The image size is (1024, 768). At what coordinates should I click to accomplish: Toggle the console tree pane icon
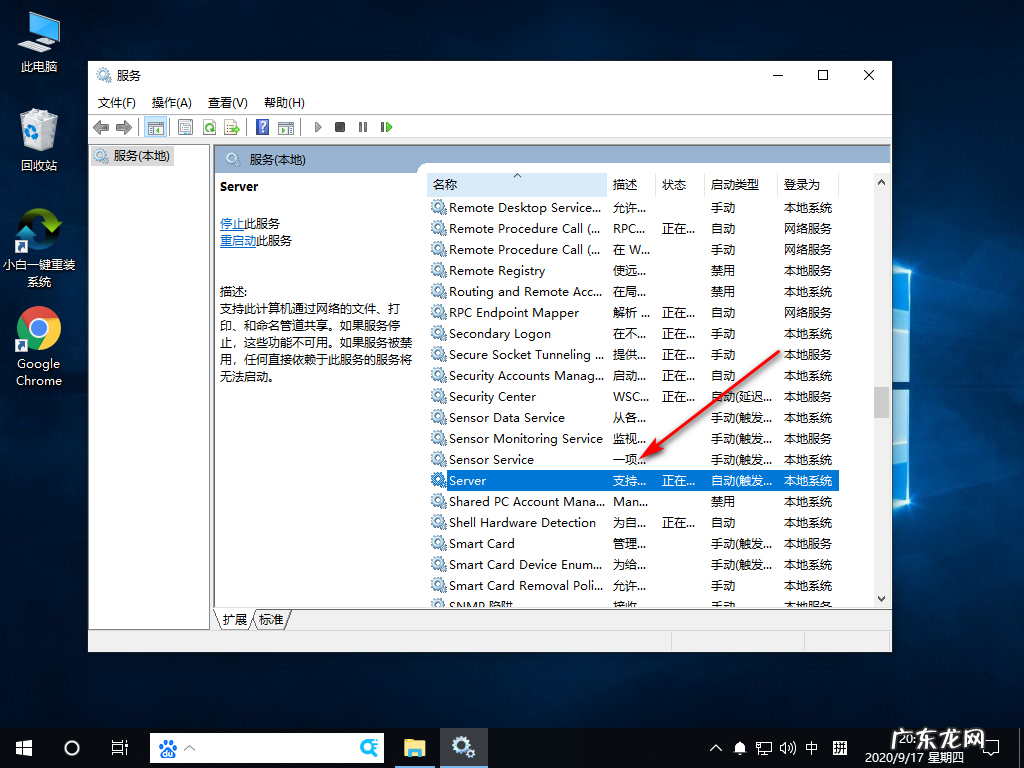point(155,127)
